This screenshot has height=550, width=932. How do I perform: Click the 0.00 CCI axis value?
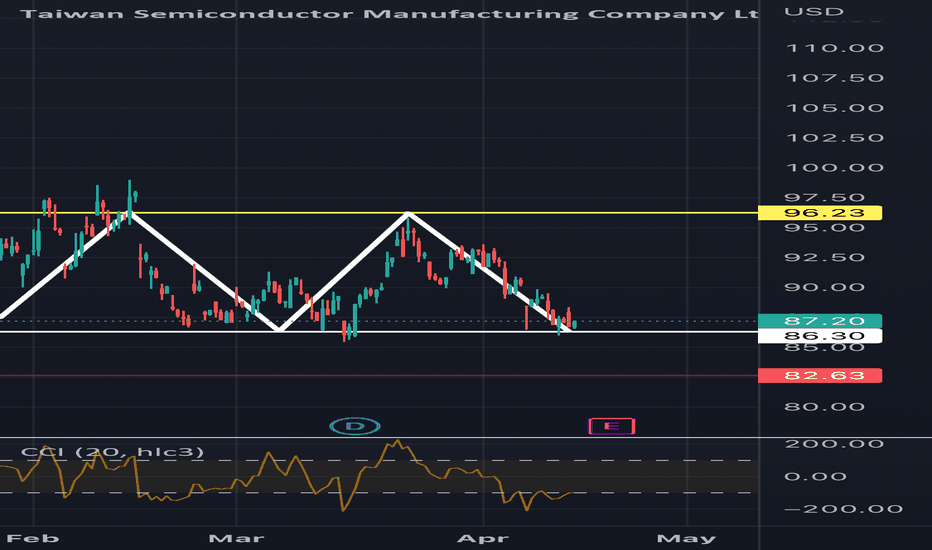tap(815, 476)
